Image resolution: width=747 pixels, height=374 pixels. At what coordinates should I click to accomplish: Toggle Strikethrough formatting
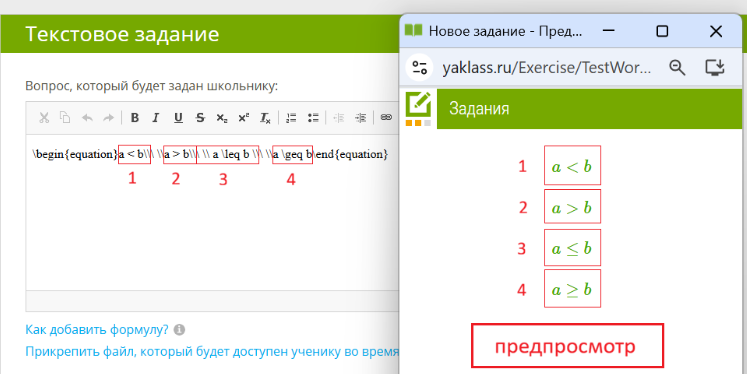coord(200,118)
